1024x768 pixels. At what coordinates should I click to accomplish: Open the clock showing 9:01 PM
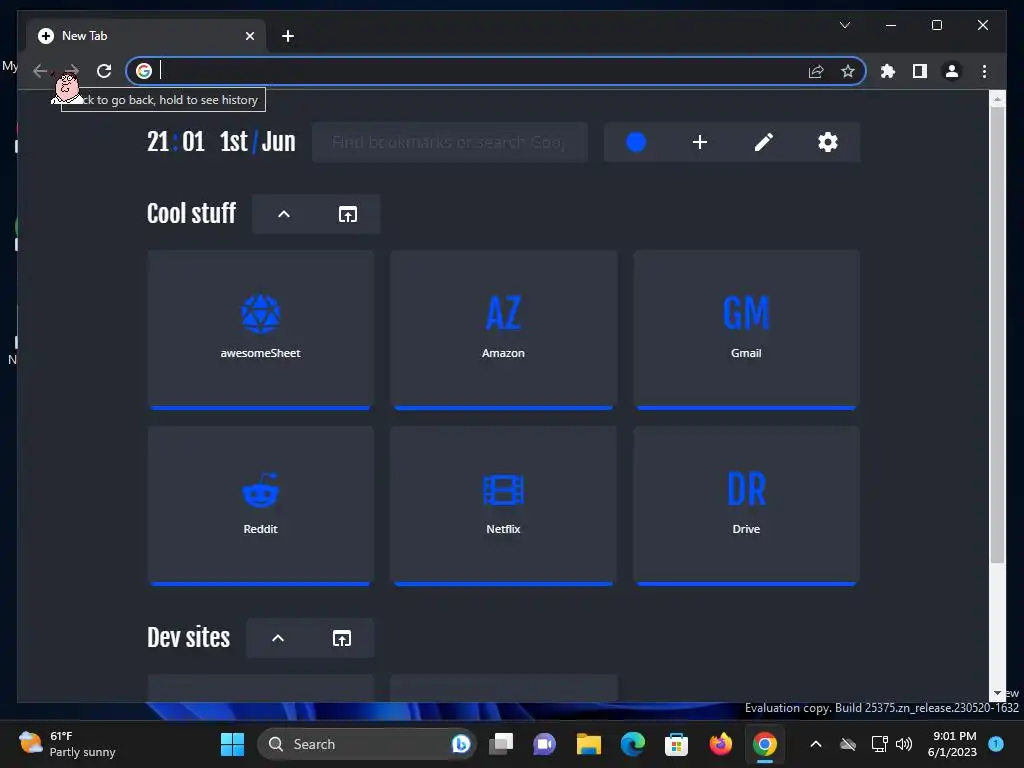pyautogui.click(x=952, y=744)
